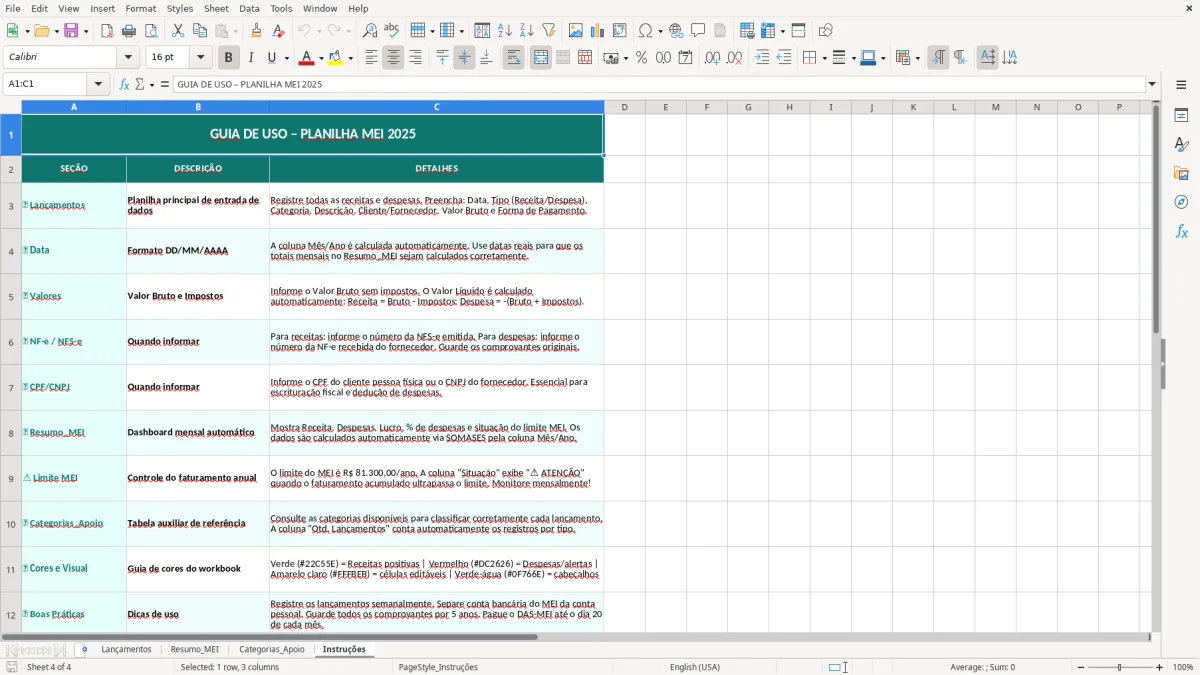Toggle Bold formatting
1200x675 pixels.
[x=228, y=58]
